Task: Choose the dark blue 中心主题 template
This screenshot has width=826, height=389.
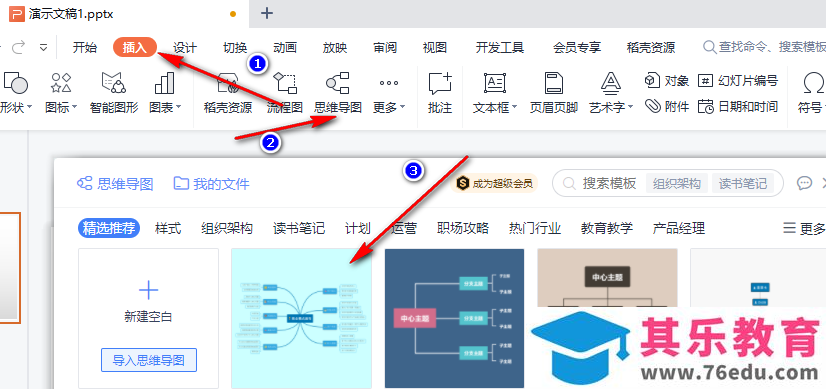Action: click(x=455, y=318)
